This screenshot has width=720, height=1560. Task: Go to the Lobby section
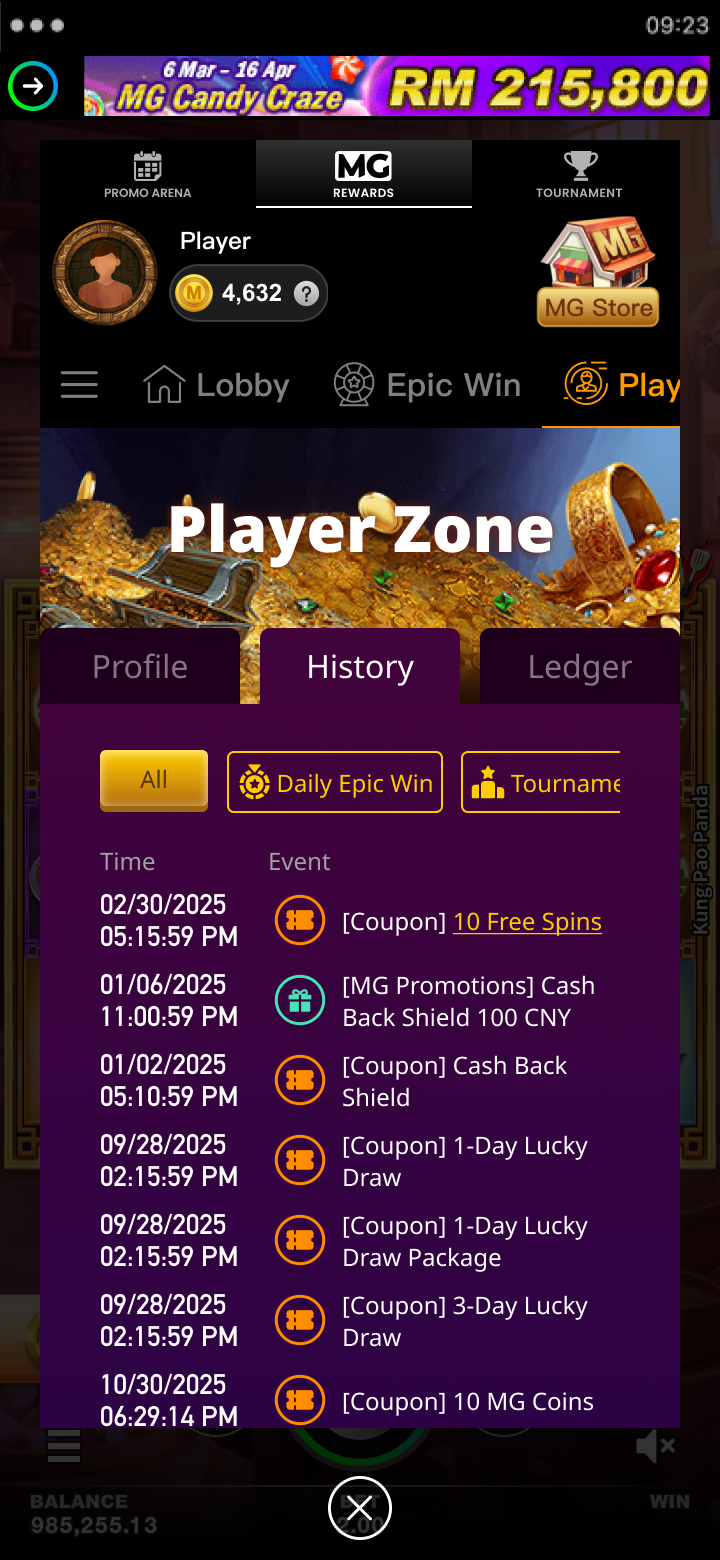[x=216, y=385]
